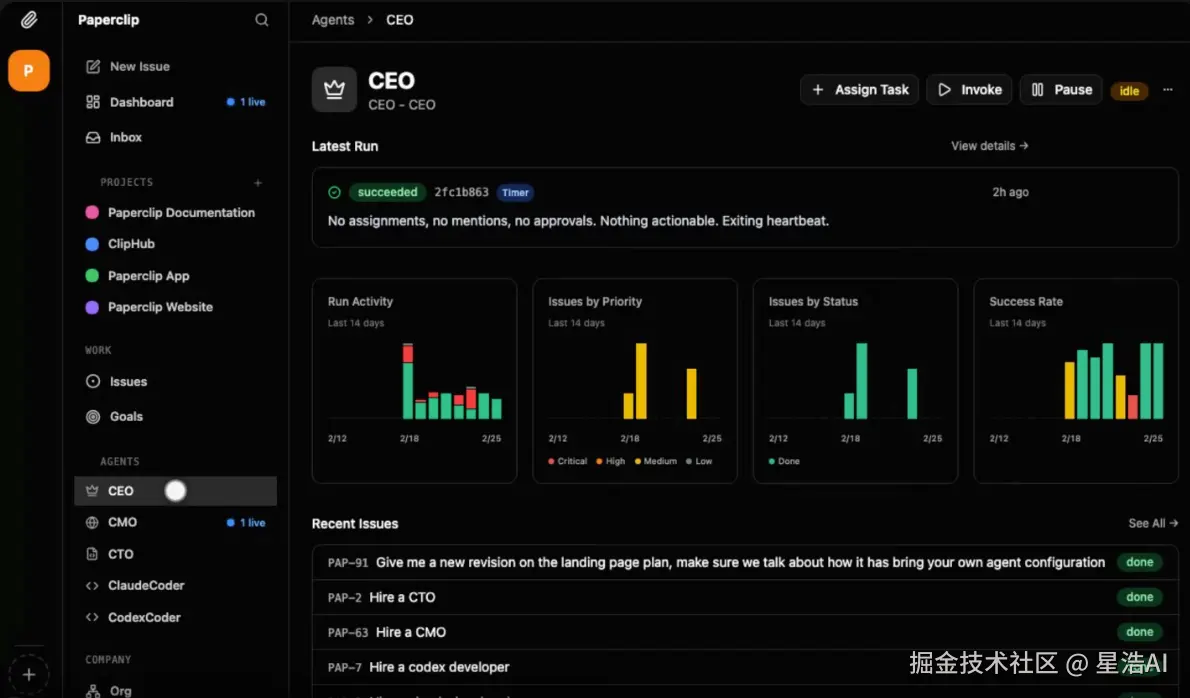Click the Timer badge

pyautogui.click(x=515, y=193)
